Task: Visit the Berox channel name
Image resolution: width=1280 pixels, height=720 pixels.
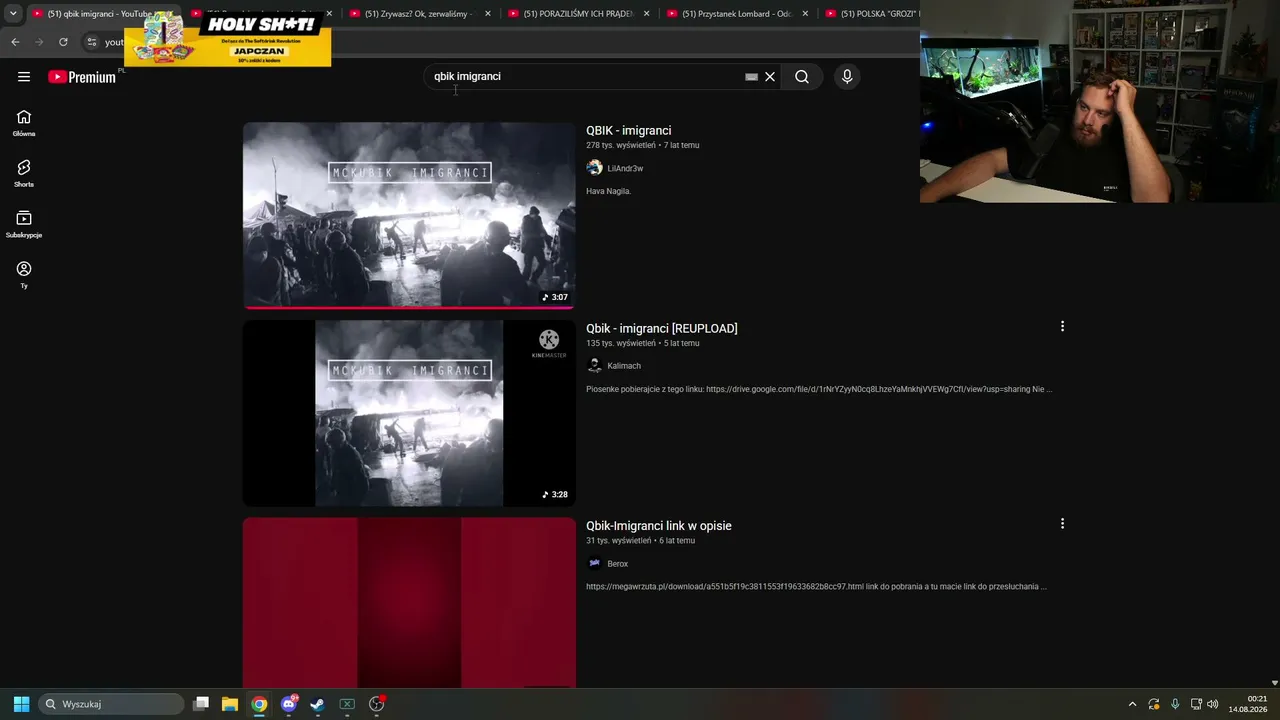Action: (618, 564)
